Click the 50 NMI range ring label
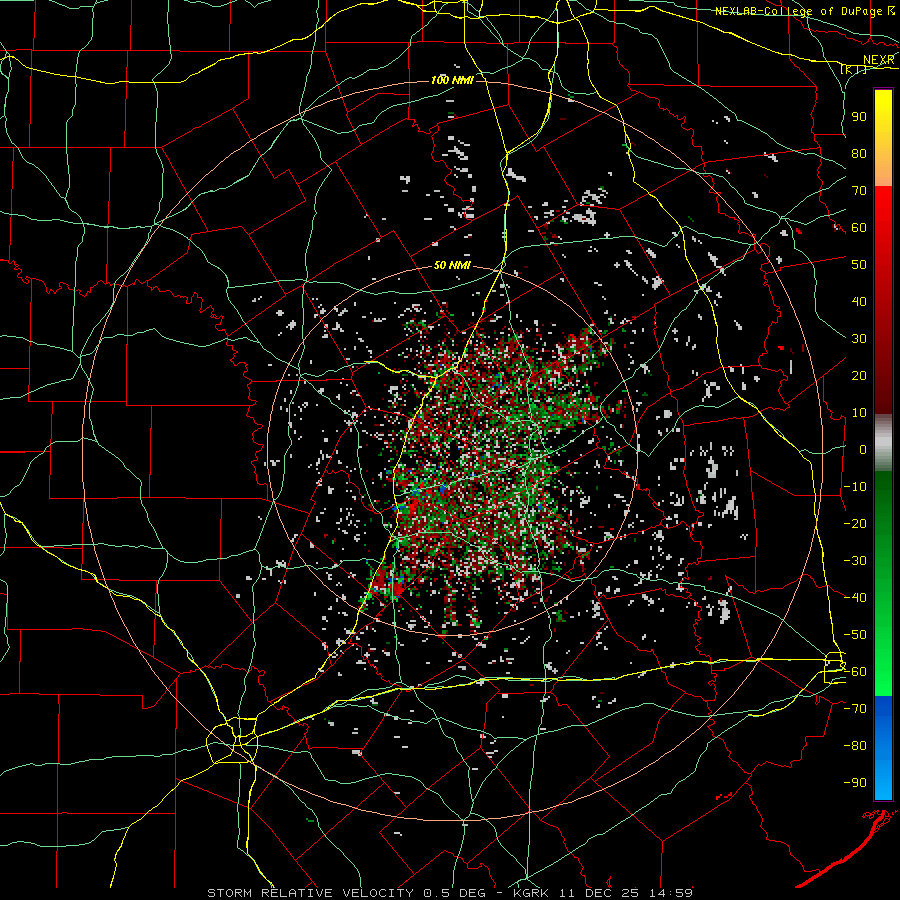 452,265
